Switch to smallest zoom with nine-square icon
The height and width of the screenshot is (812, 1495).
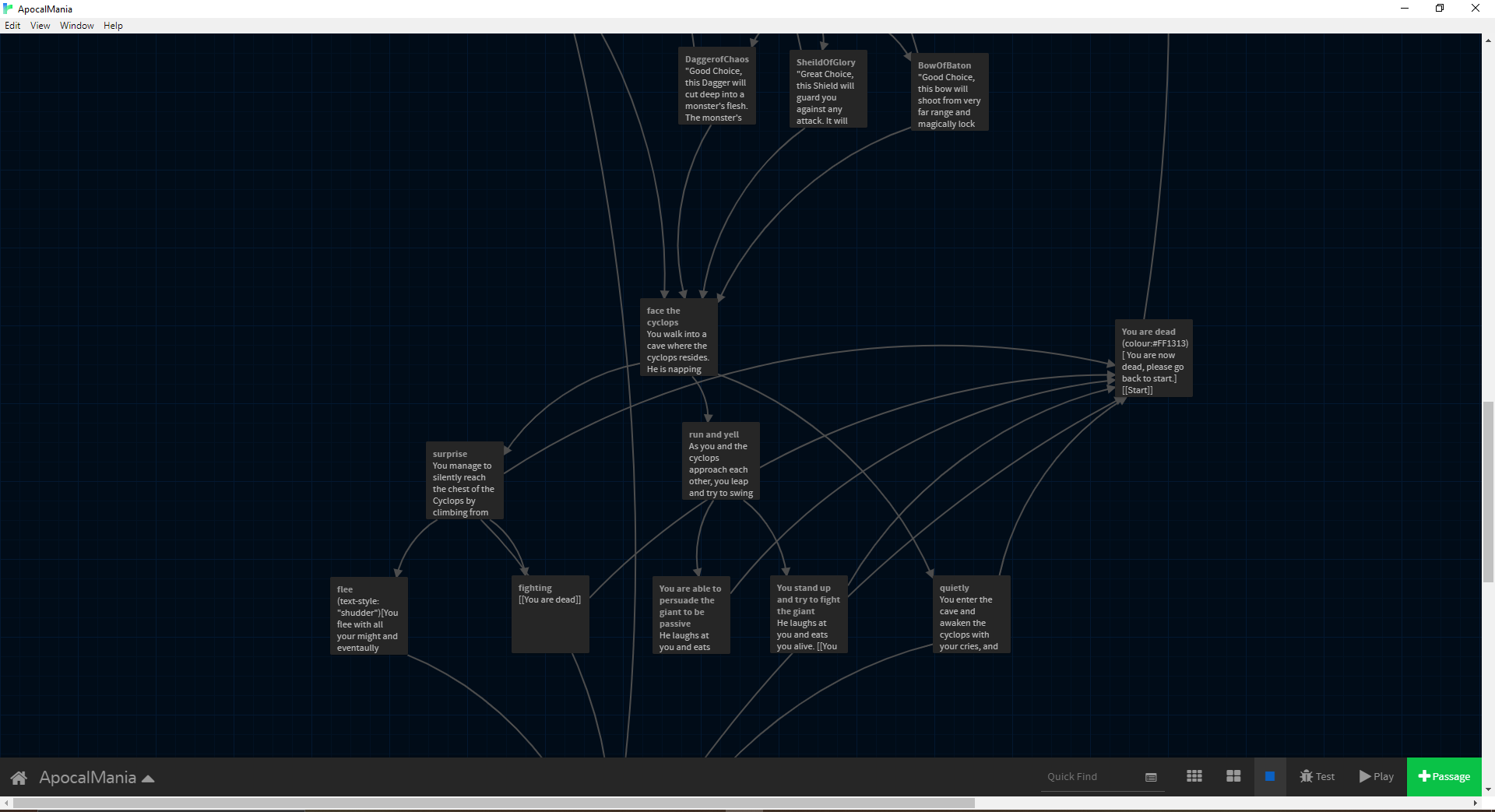[1194, 776]
